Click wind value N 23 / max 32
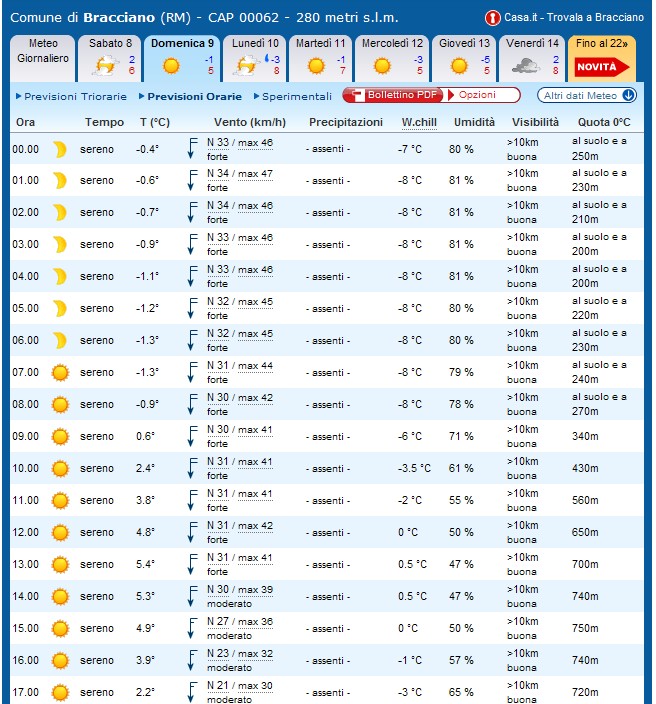Image resolution: width=656 pixels, height=704 pixels. [240, 654]
